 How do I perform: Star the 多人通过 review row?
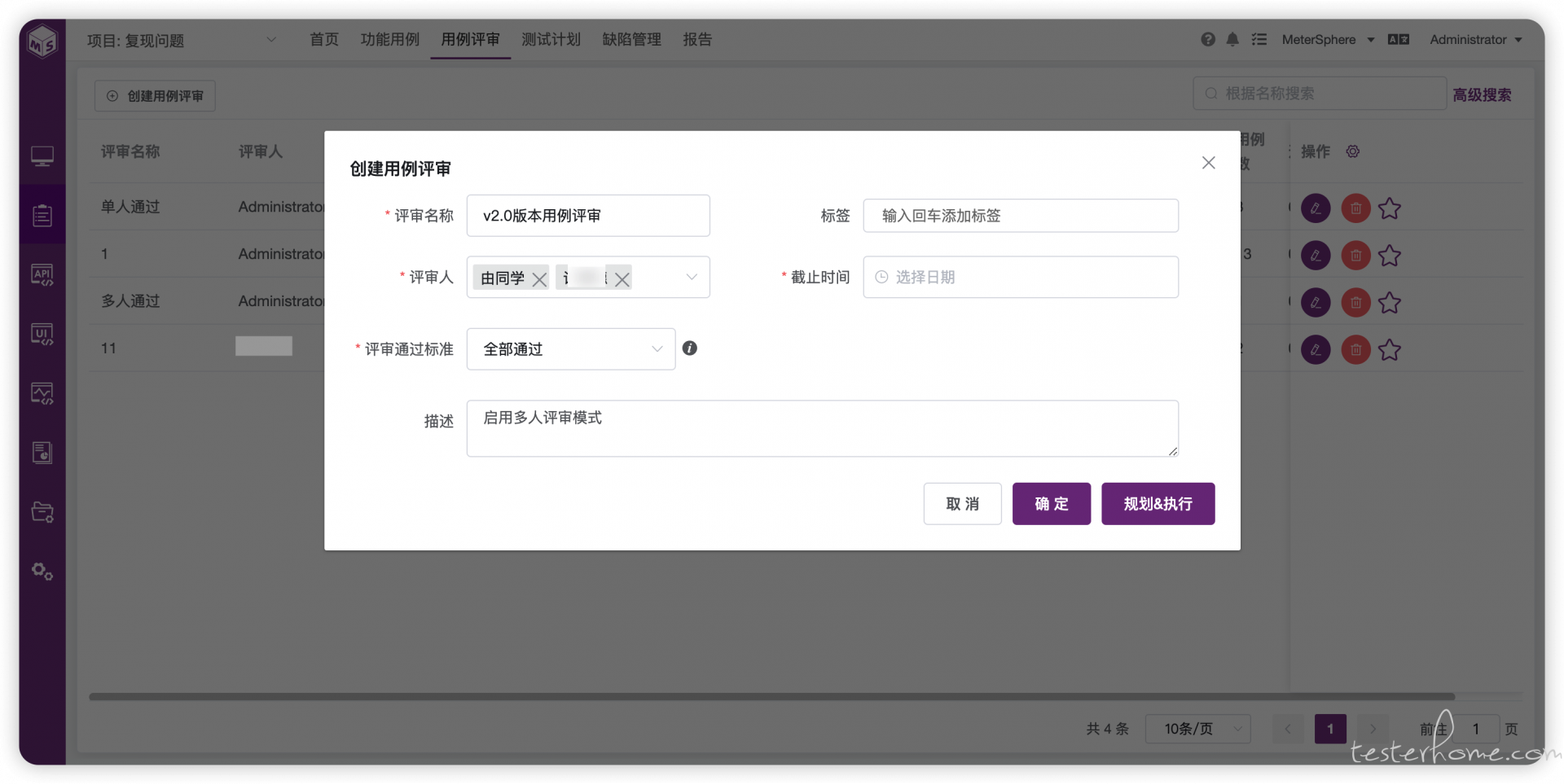pyautogui.click(x=1390, y=303)
